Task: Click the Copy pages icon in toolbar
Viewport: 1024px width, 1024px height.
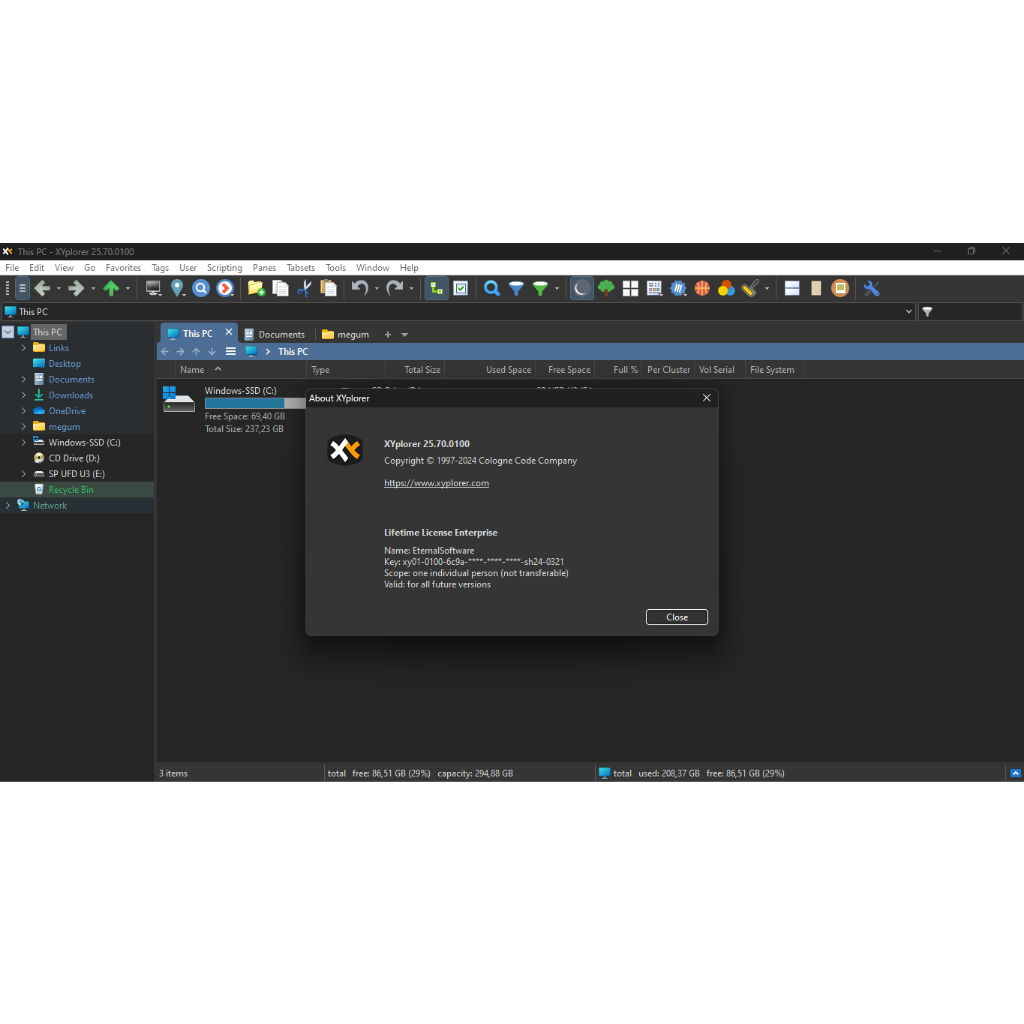Action: [280, 289]
